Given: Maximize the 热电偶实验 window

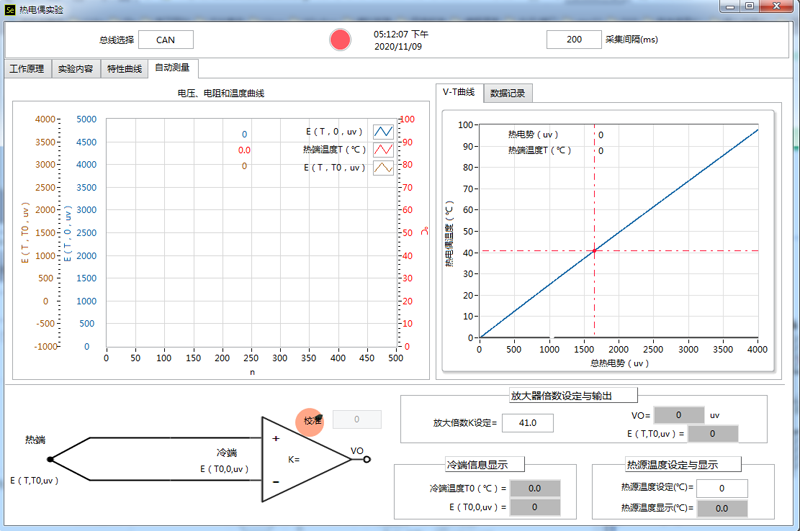Looking at the screenshot, I should pos(749,7).
